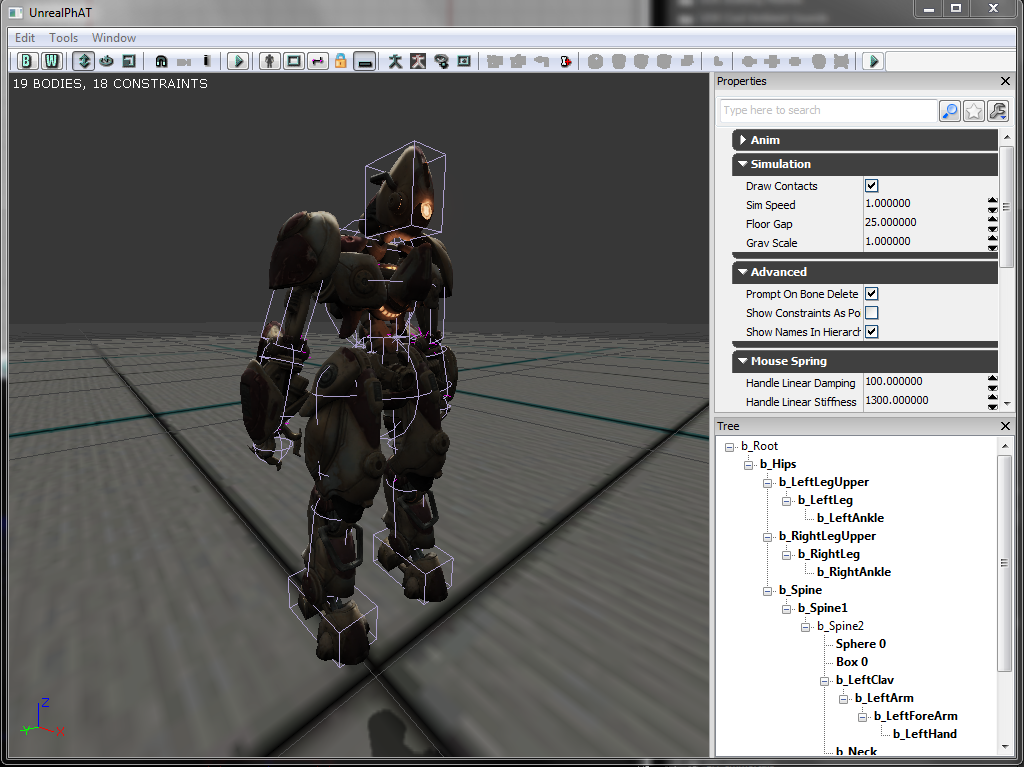
Task: Toggle the magnet snap icon
Action: point(161,61)
